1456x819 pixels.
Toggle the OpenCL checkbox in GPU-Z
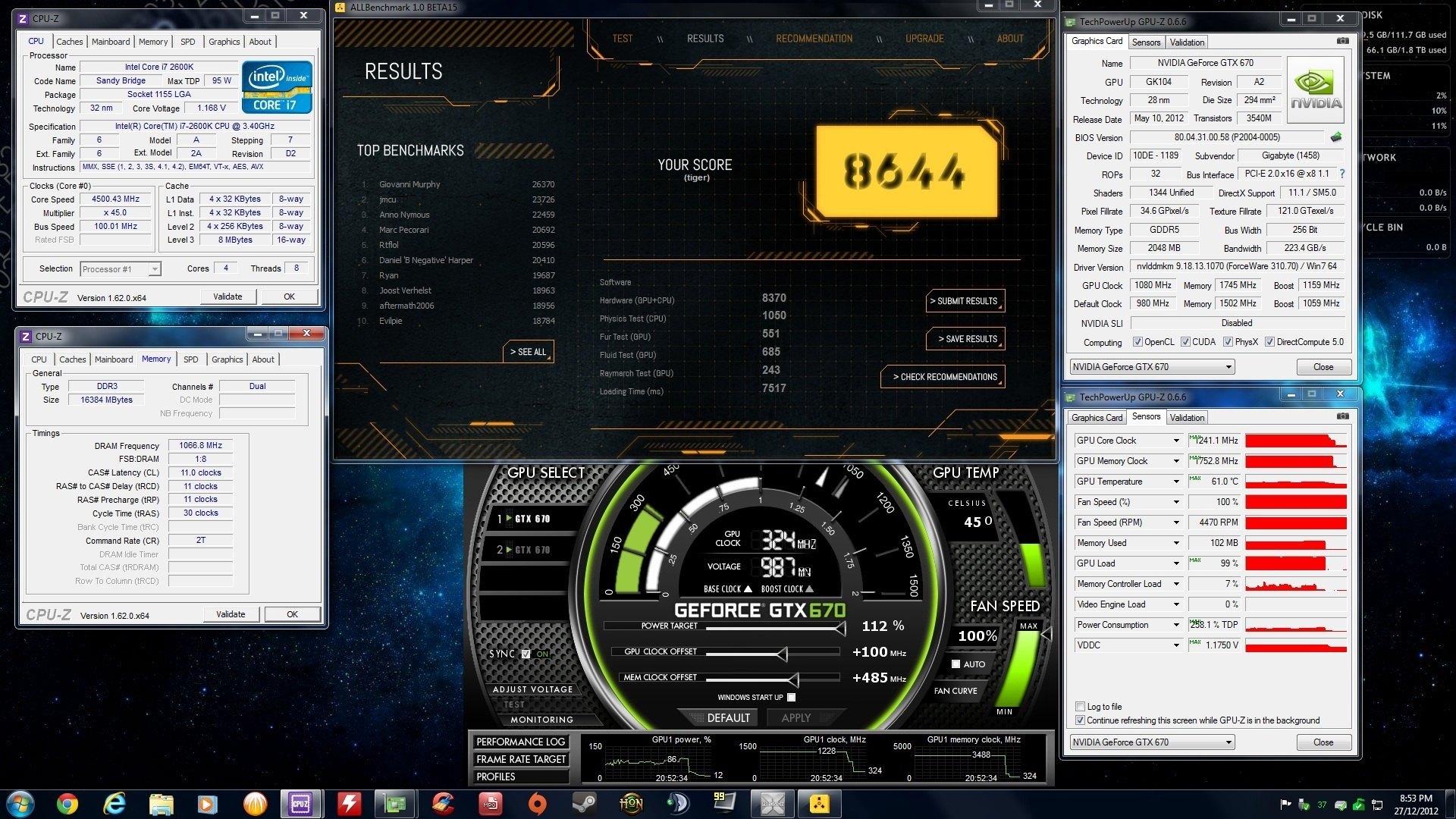[x=1137, y=342]
